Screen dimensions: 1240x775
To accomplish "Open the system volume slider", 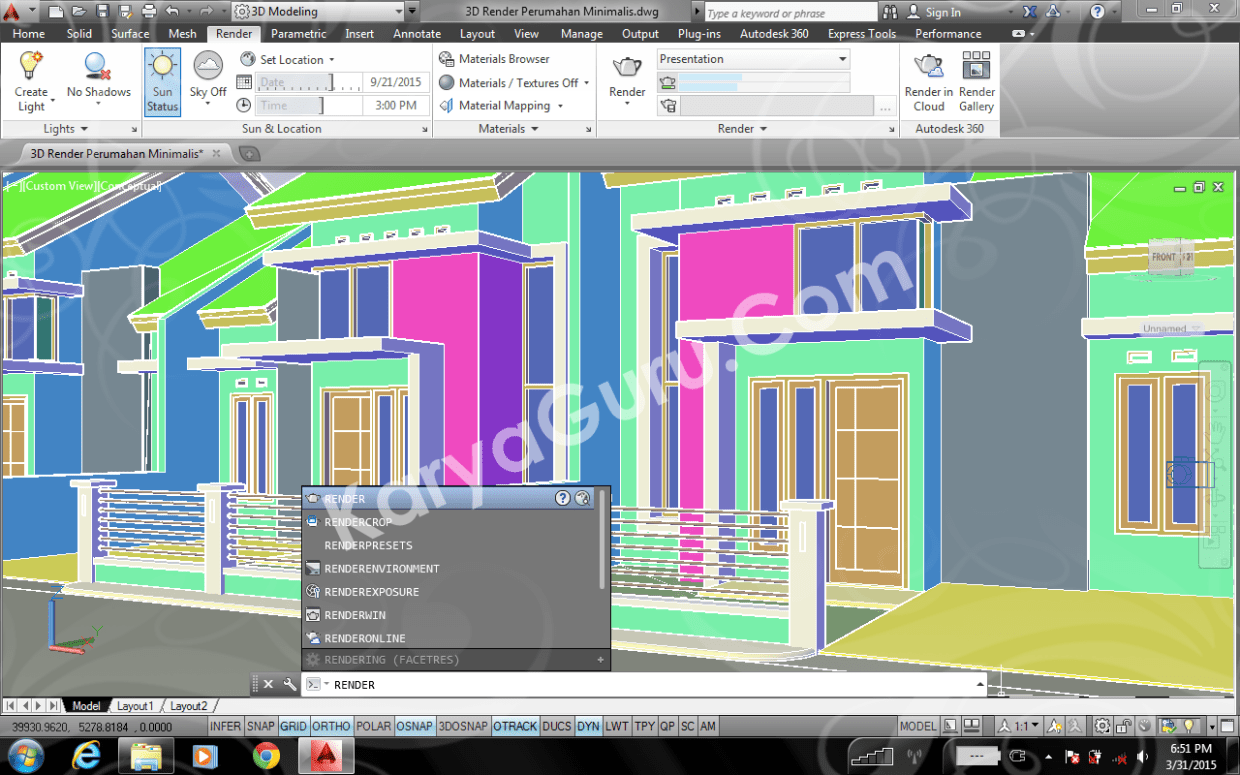I will coord(1143,758).
